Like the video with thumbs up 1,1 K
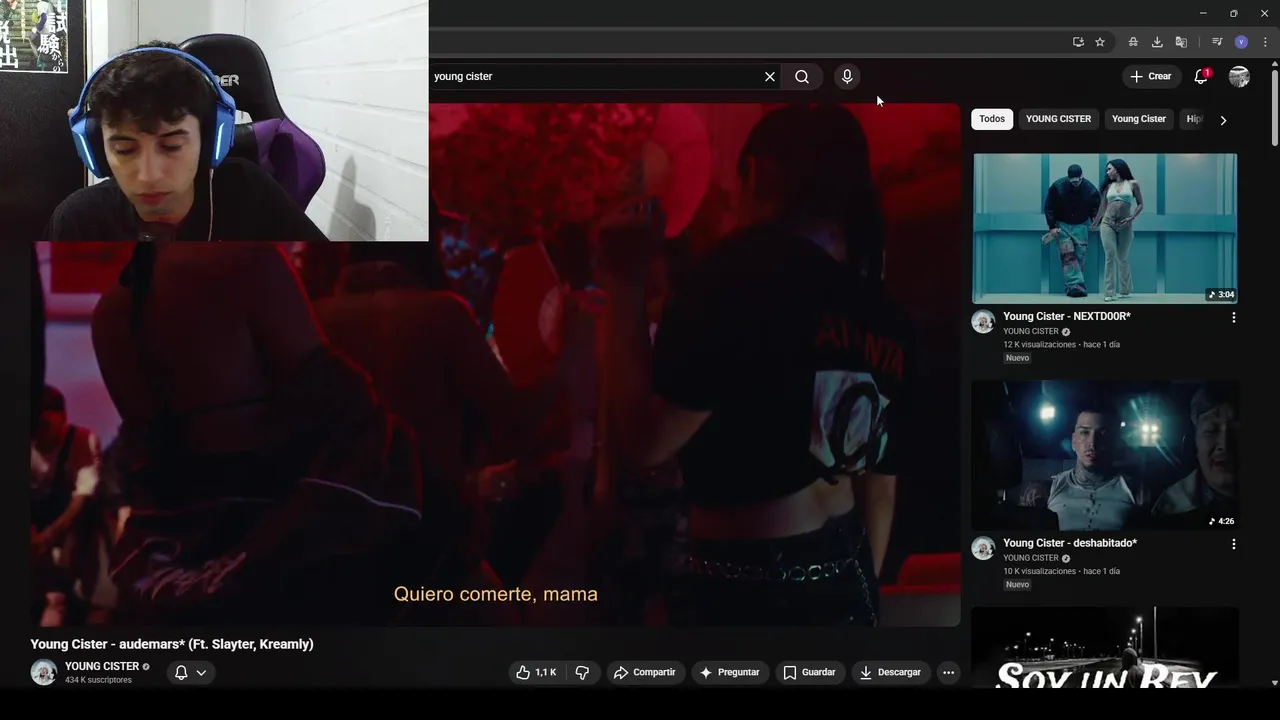1280x720 pixels. 536,672
